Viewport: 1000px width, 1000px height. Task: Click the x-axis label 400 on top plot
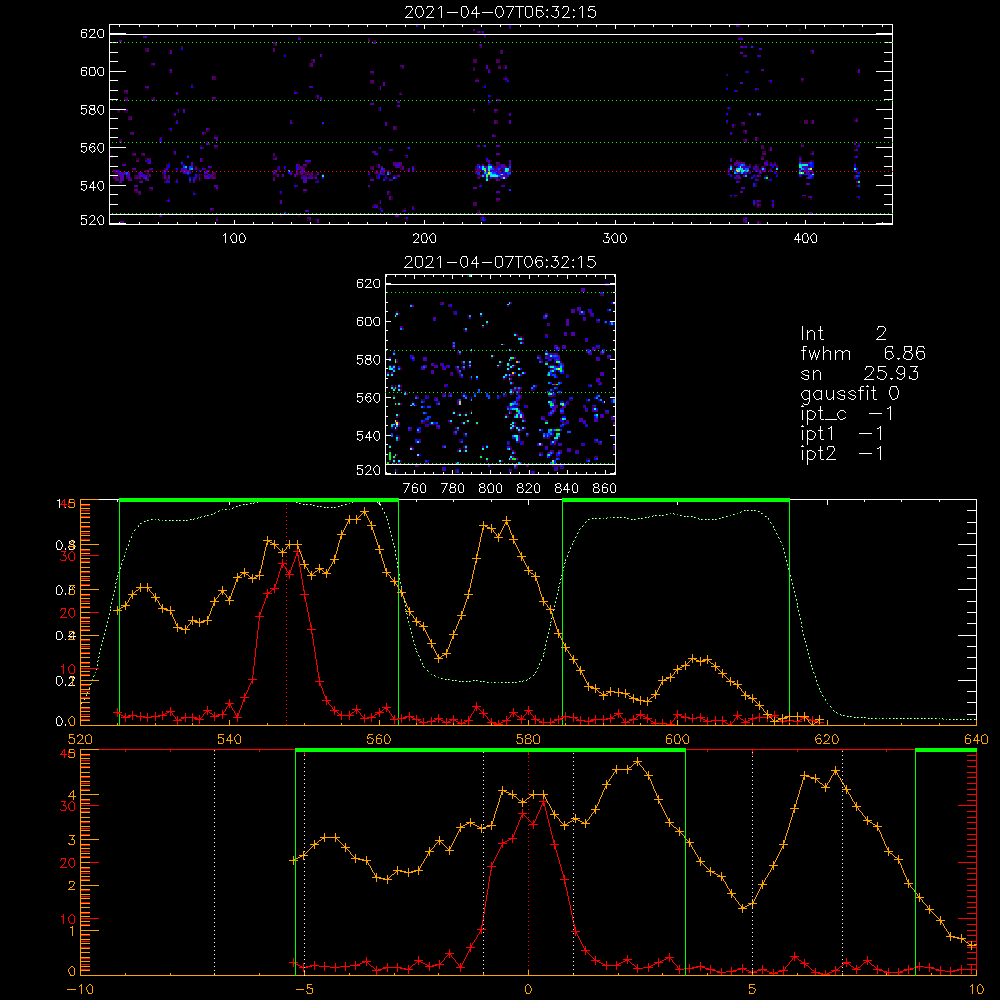point(805,239)
